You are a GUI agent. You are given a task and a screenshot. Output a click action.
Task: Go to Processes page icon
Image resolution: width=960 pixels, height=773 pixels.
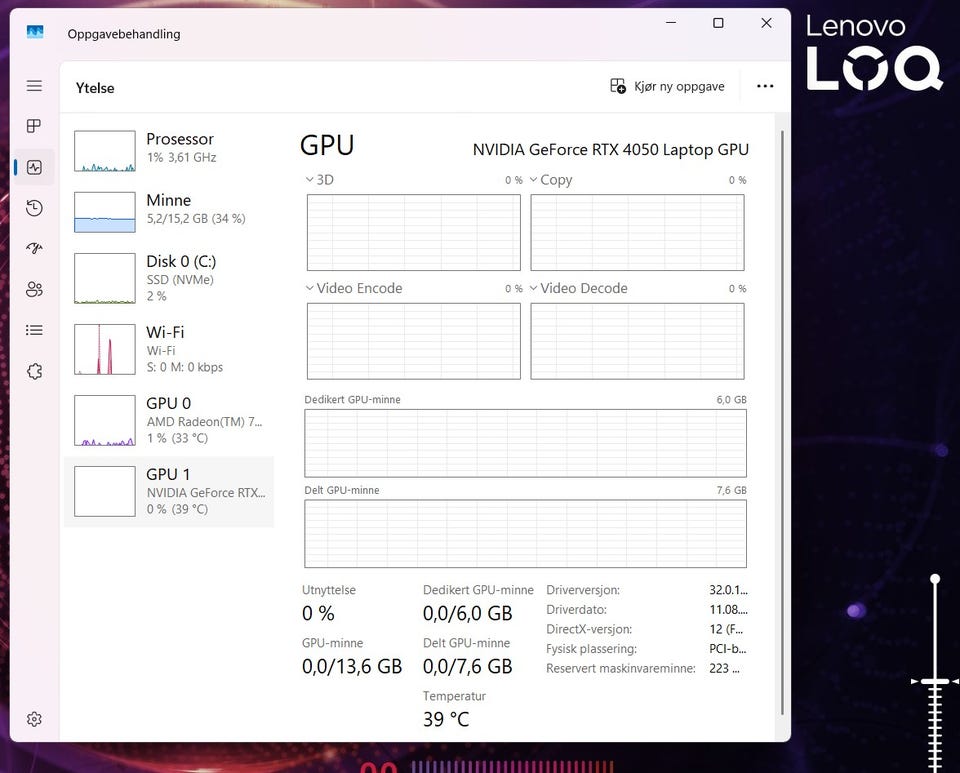coord(34,126)
